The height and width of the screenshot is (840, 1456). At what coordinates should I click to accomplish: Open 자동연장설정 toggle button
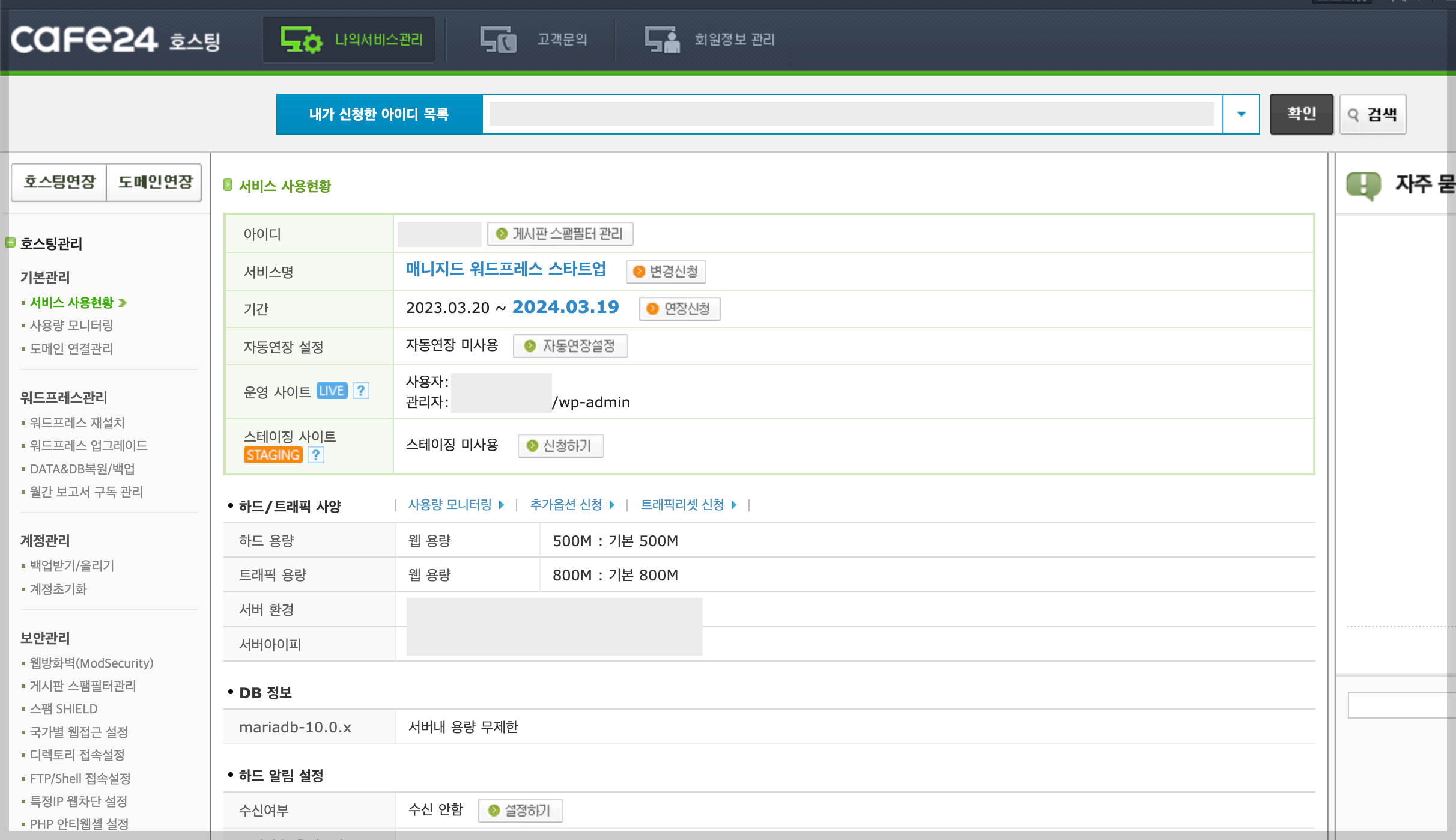click(x=570, y=346)
